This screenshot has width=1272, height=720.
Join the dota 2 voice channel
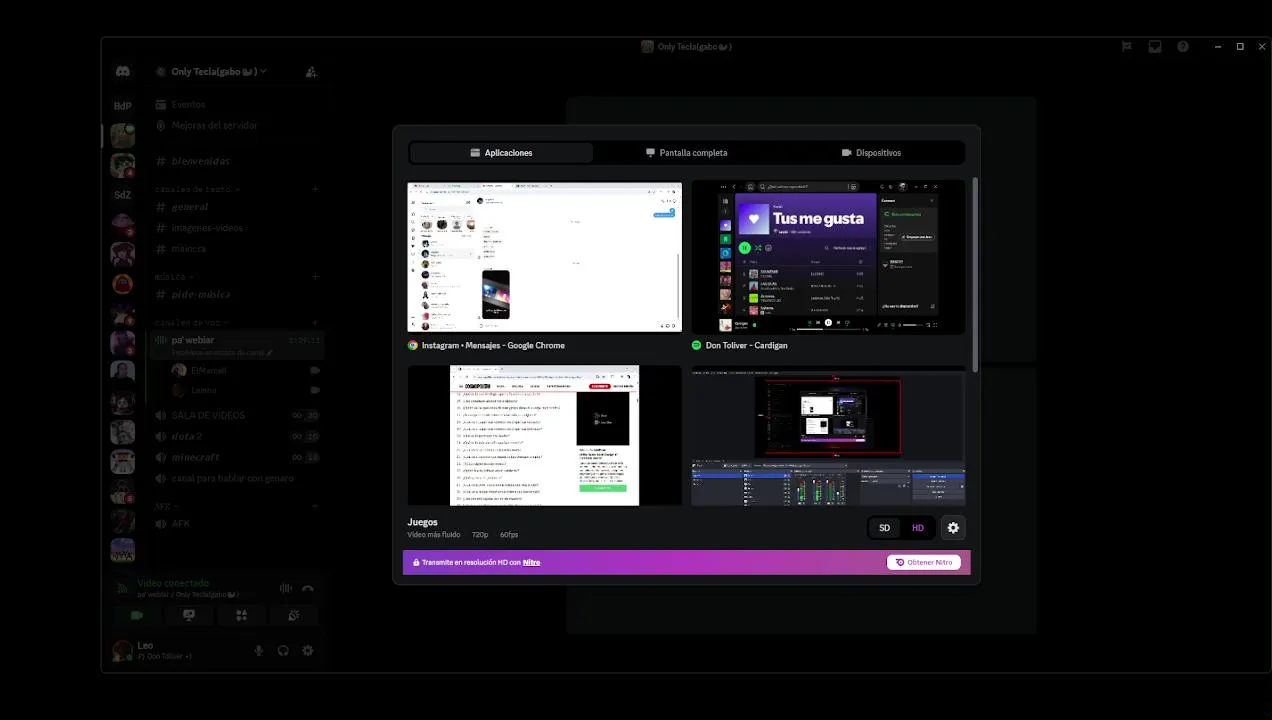click(236, 436)
